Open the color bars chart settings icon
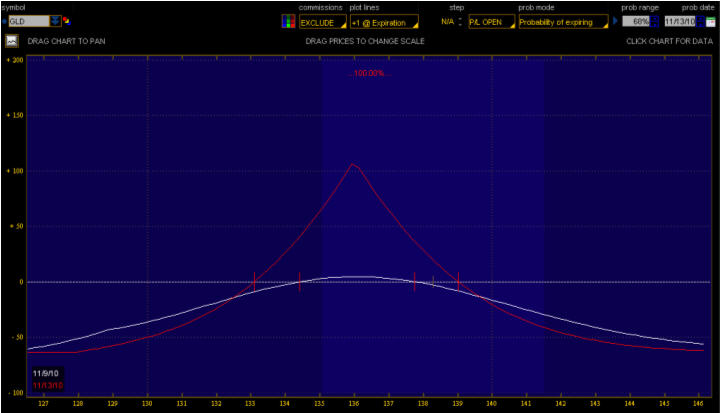Screen dimensions: 720x413 pyautogui.click(x=288, y=22)
